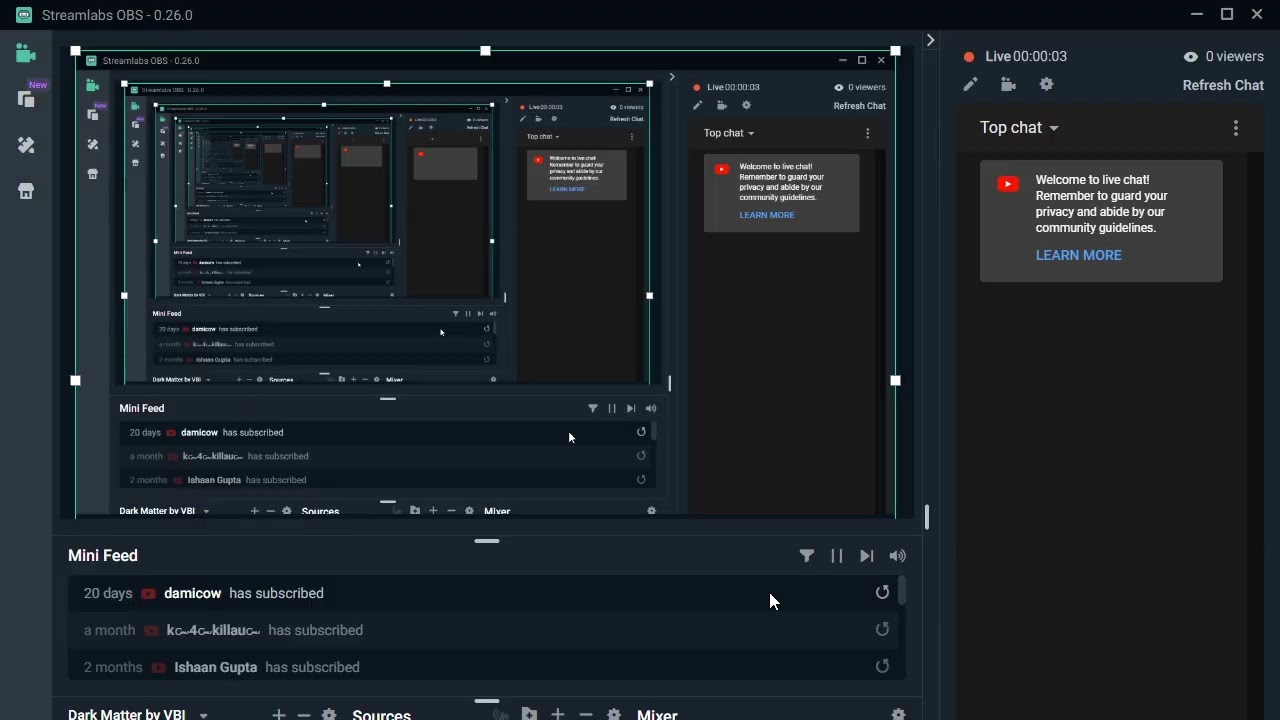Click the Mini Feed heading

pyautogui.click(x=103, y=555)
